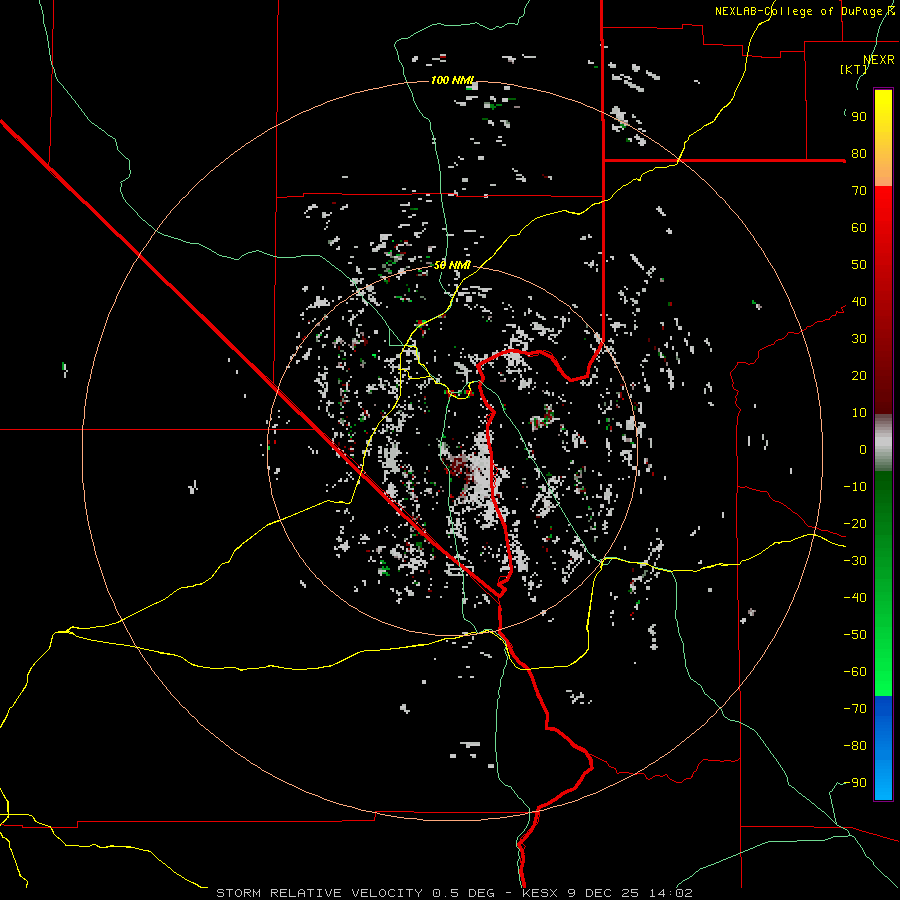Click the 0.5 DEG elevation angle text
This screenshot has height=900, width=900.
(463, 893)
